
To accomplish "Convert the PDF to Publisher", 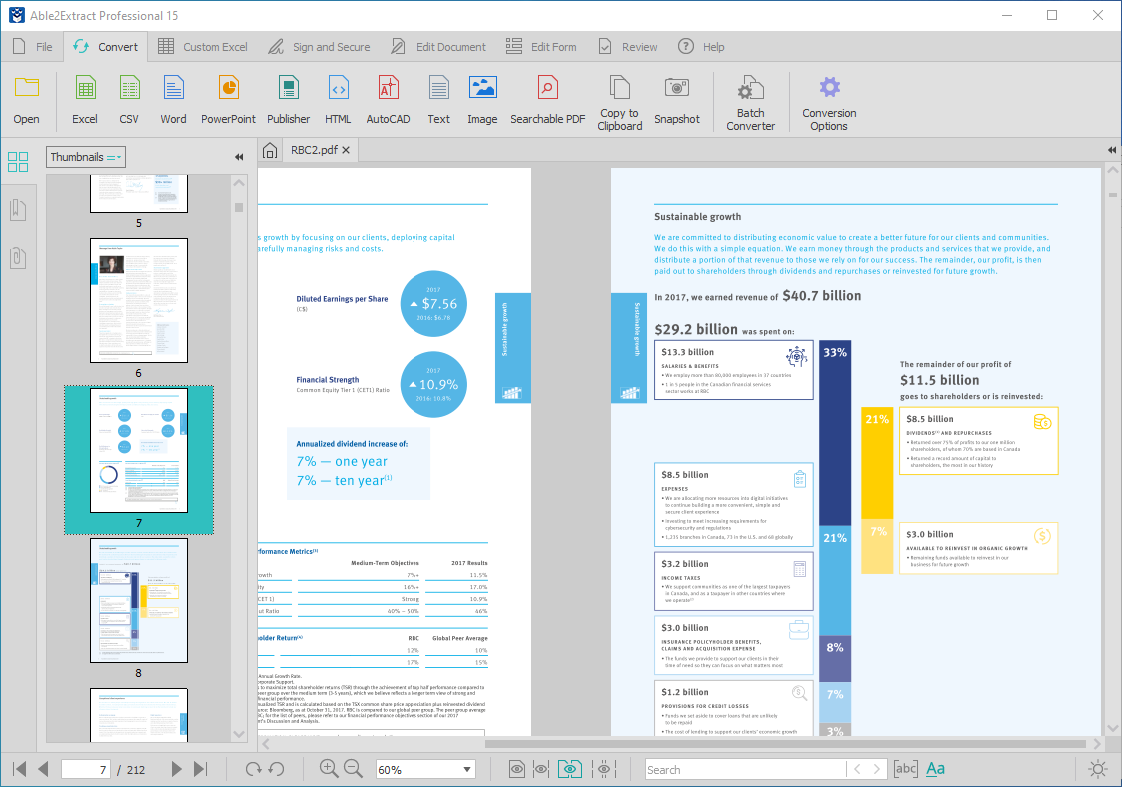I will tap(288, 100).
